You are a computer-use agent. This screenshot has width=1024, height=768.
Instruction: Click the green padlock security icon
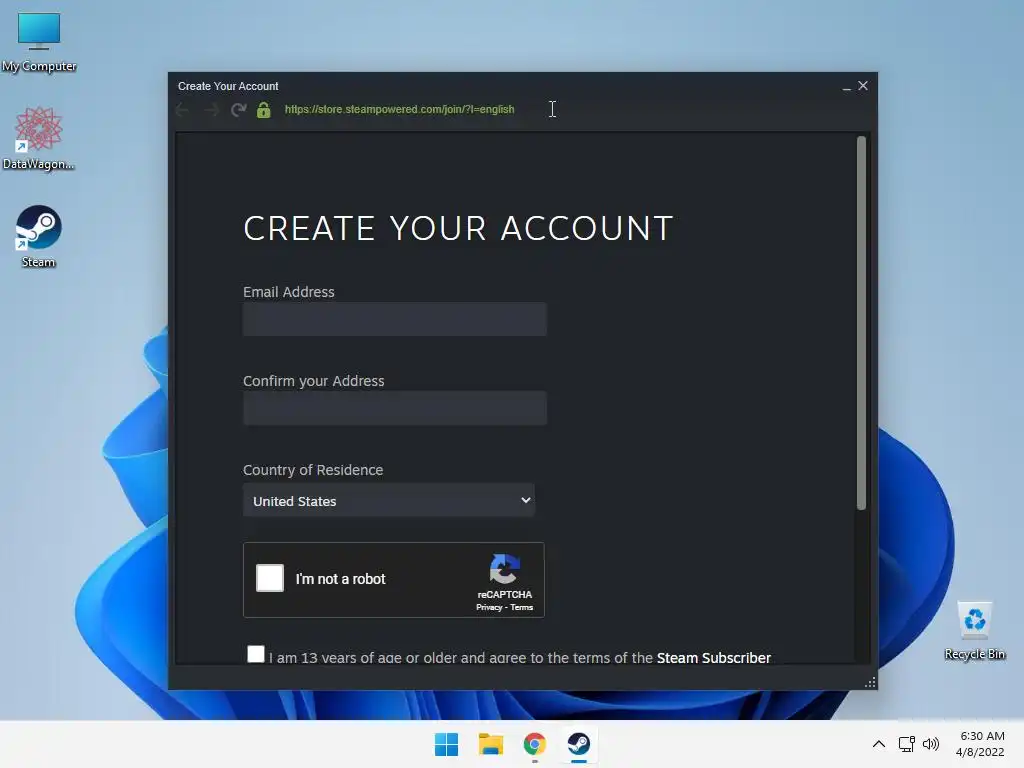[x=263, y=110]
